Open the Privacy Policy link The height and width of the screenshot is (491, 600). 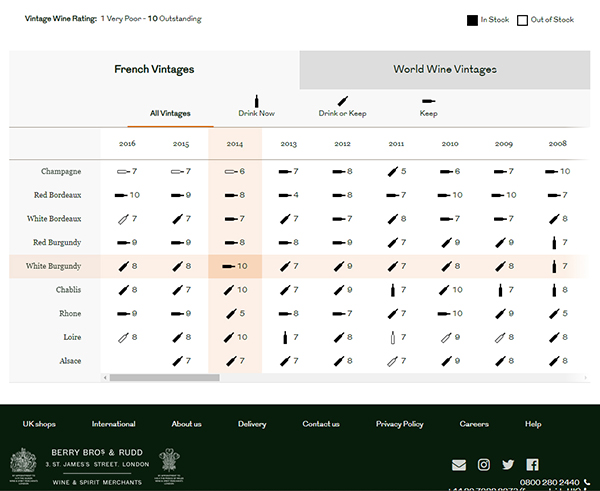coord(399,424)
